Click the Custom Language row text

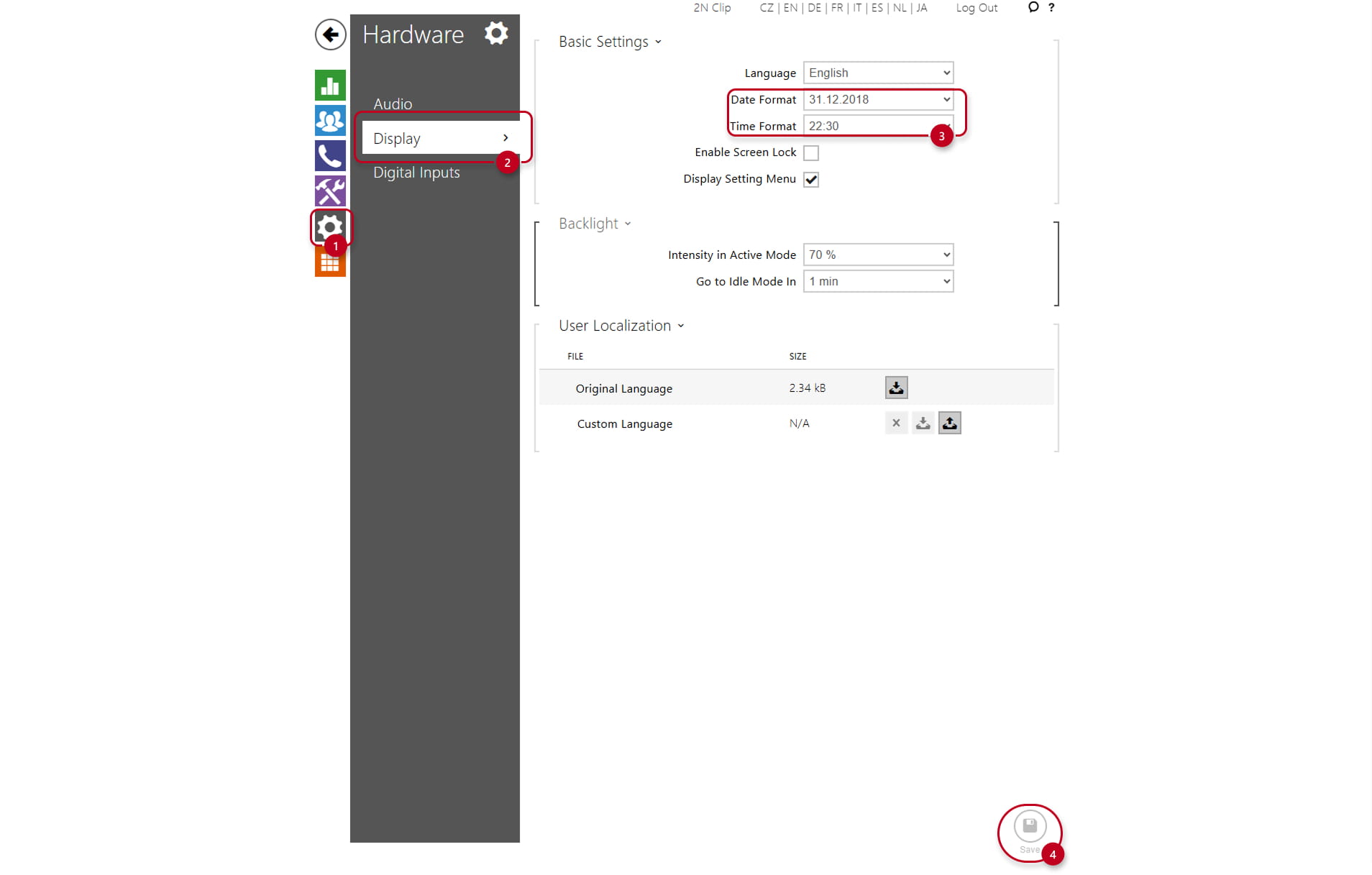click(625, 423)
